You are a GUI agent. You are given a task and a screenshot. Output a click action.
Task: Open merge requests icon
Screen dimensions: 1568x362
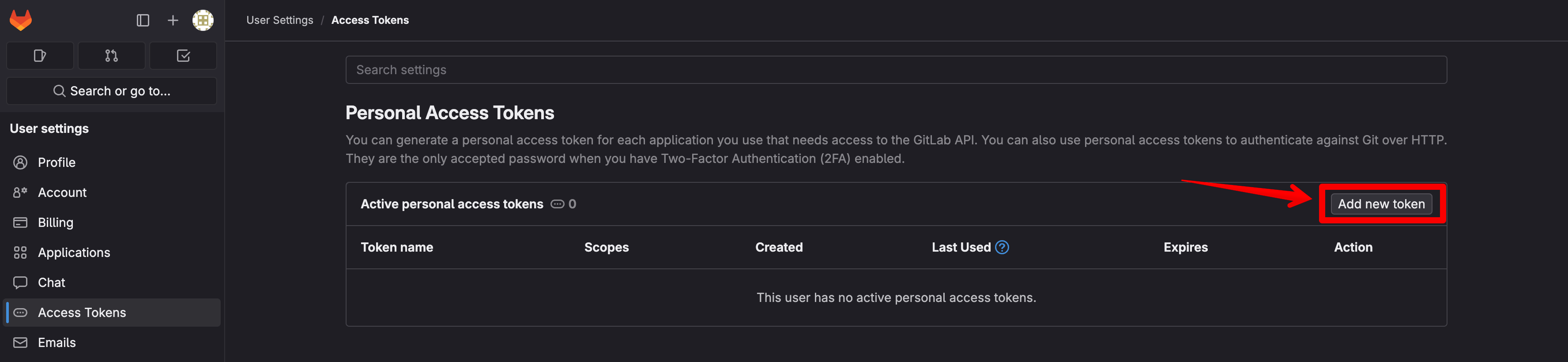[x=111, y=56]
